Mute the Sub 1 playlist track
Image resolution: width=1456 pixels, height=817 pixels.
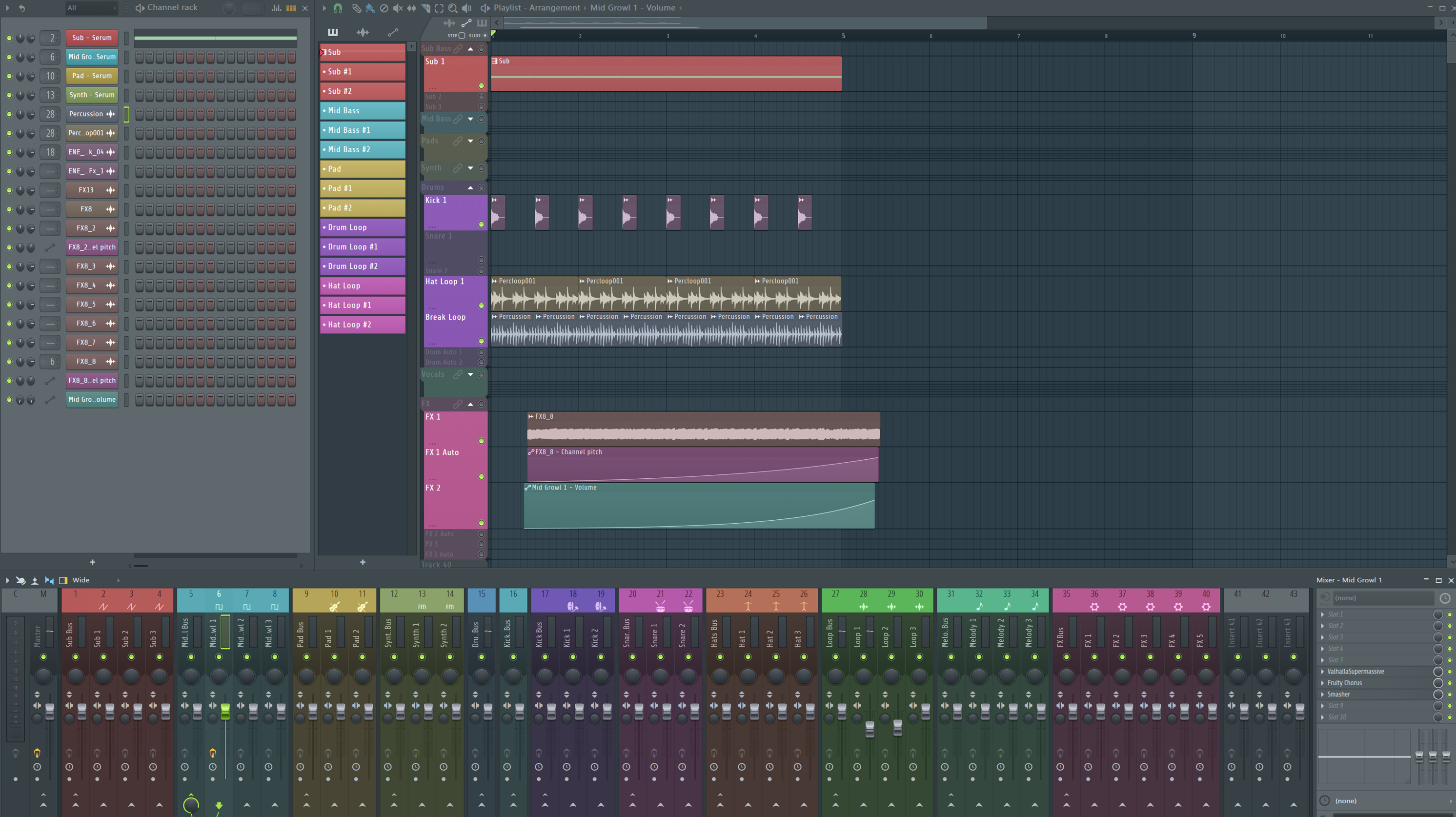(482, 85)
